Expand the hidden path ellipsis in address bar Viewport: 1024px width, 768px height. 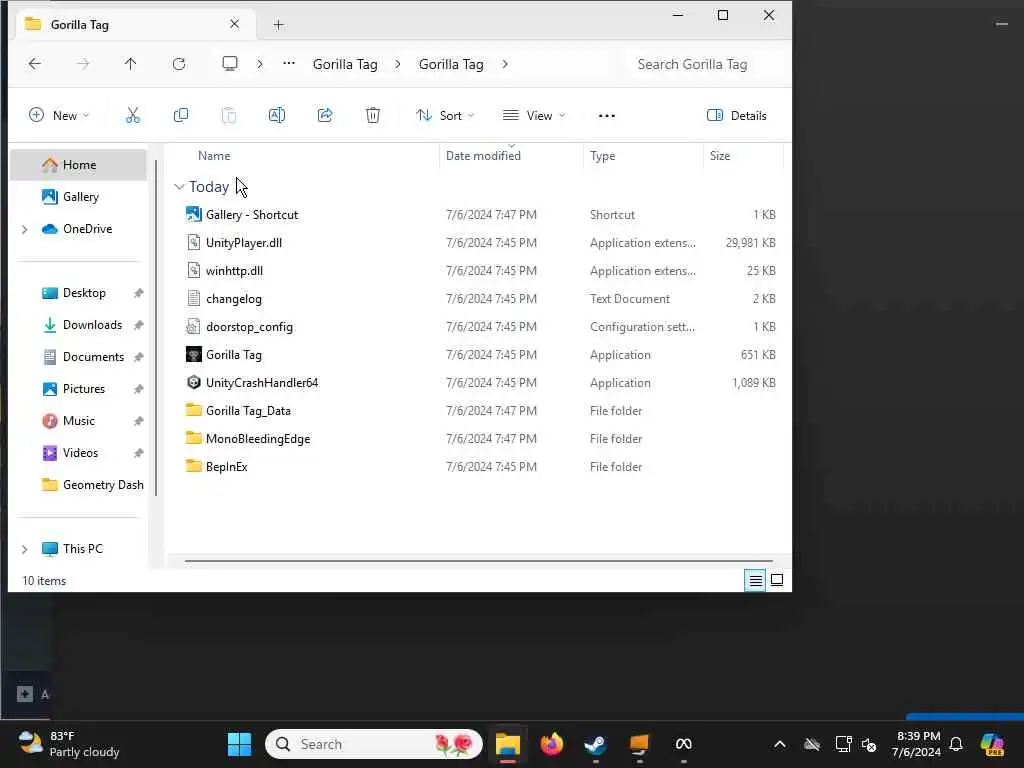289,63
